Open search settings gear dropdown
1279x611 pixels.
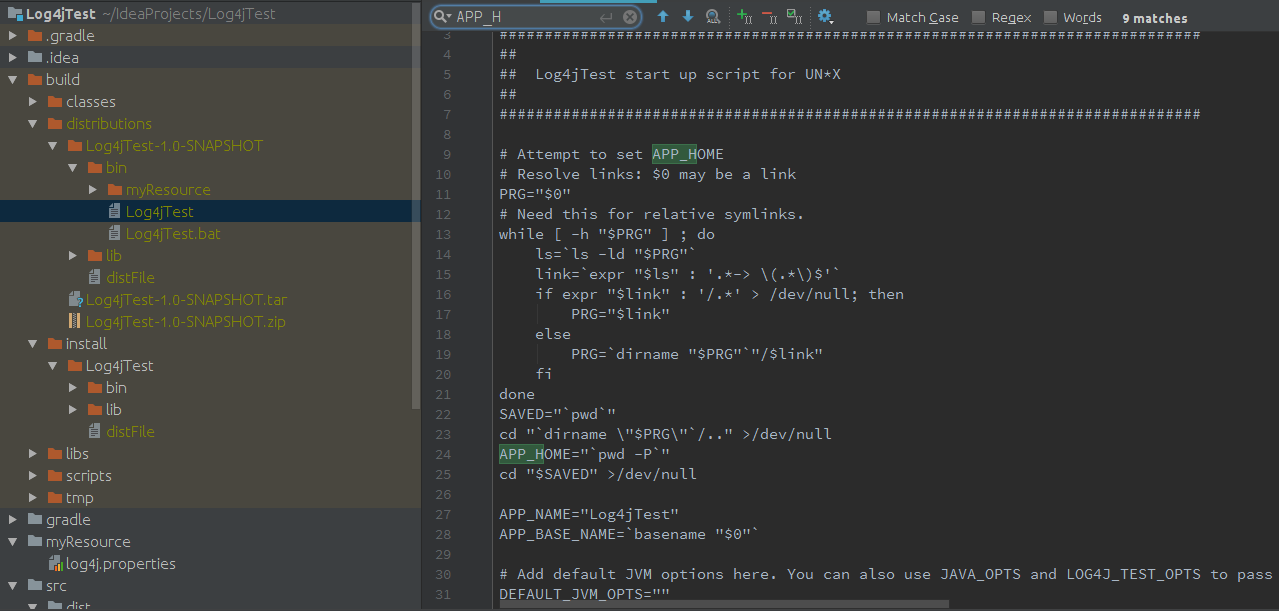[825, 17]
